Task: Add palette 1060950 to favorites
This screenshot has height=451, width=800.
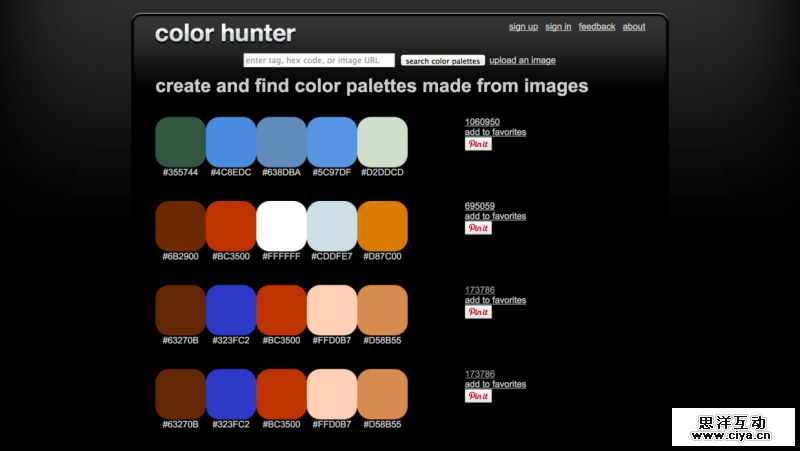Action: 495,132
